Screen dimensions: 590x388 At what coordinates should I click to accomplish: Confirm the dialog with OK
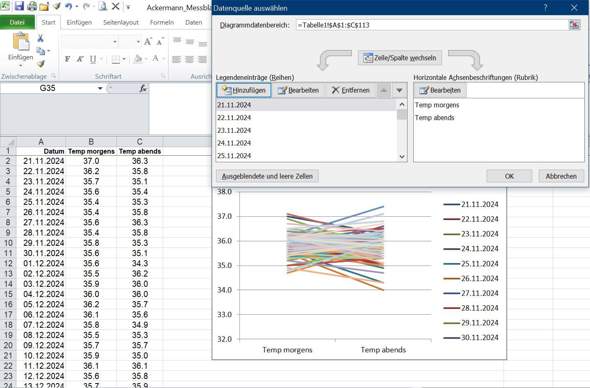(x=509, y=176)
